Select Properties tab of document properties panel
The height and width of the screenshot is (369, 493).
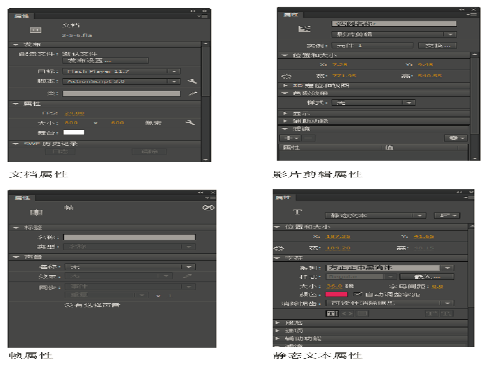coord(22,16)
